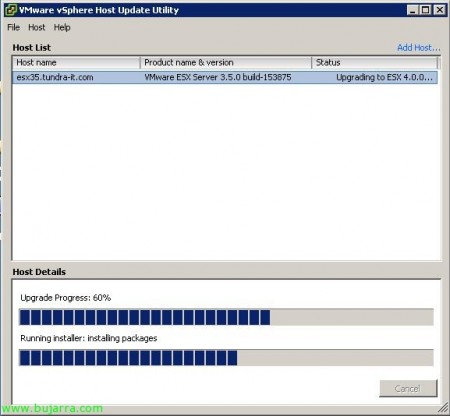
Task: Click the installing packages progress bar
Action: [227, 358]
